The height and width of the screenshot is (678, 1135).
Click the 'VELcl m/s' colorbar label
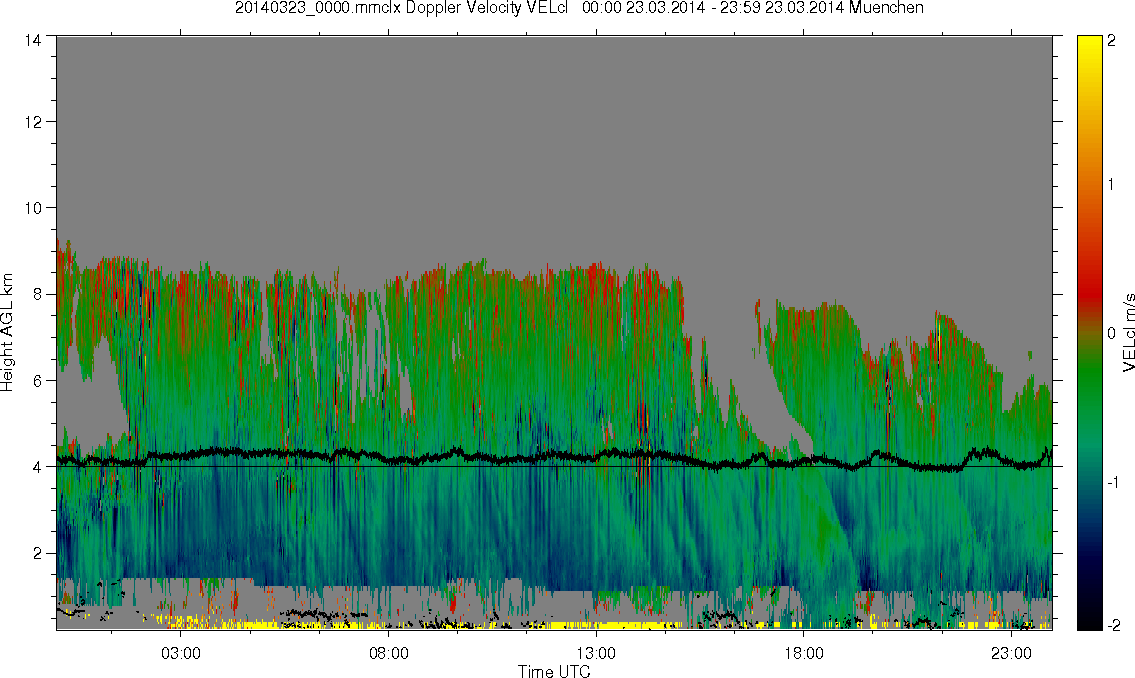(x=1128, y=333)
